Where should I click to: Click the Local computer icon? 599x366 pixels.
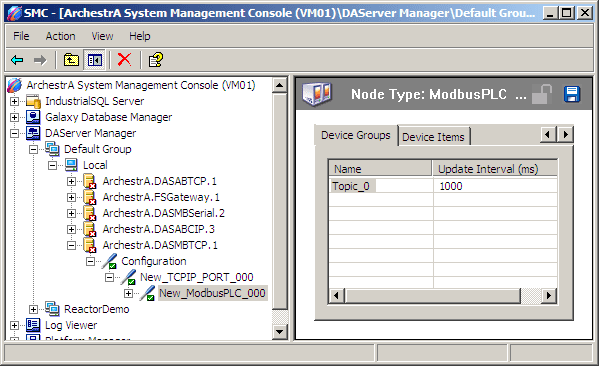[71, 165]
